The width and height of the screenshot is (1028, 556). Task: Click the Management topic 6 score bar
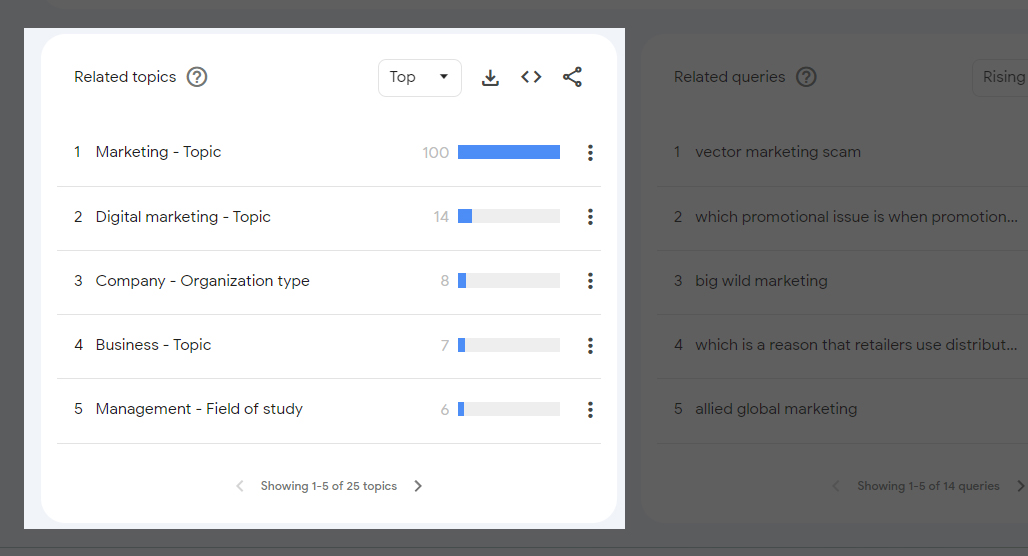point(509,409)
